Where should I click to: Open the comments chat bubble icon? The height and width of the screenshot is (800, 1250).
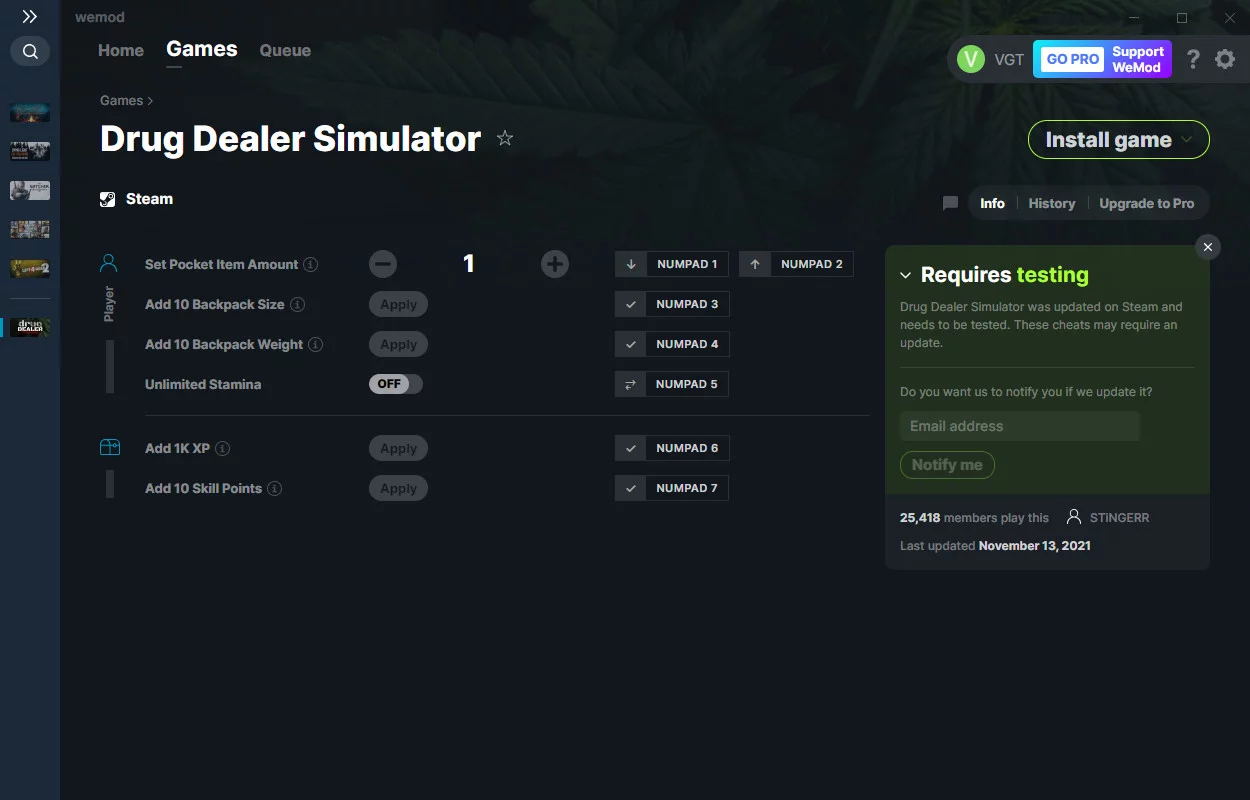coord(950,203)
